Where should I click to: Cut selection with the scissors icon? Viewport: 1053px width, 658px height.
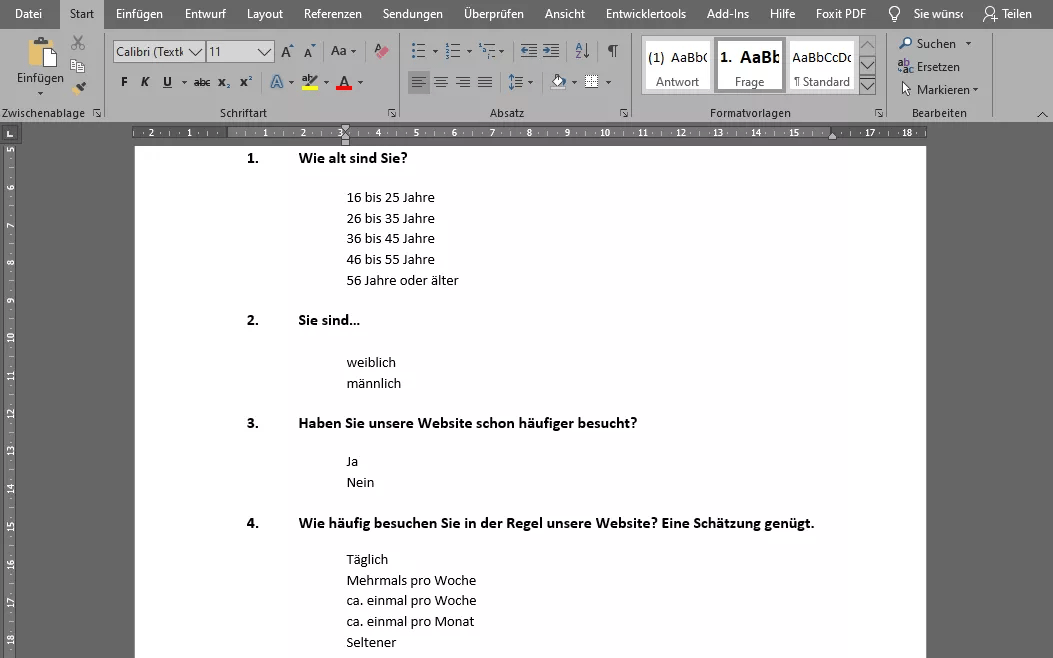(x=78, y=44)
